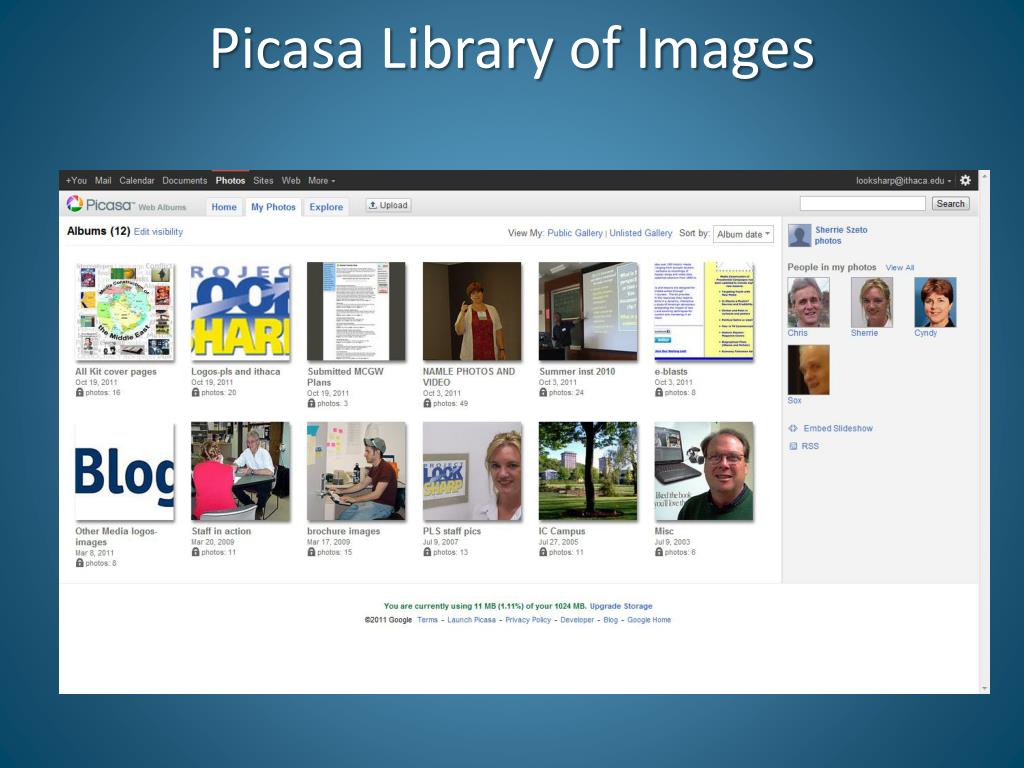Switch to the Home tab

pos(224,207)
